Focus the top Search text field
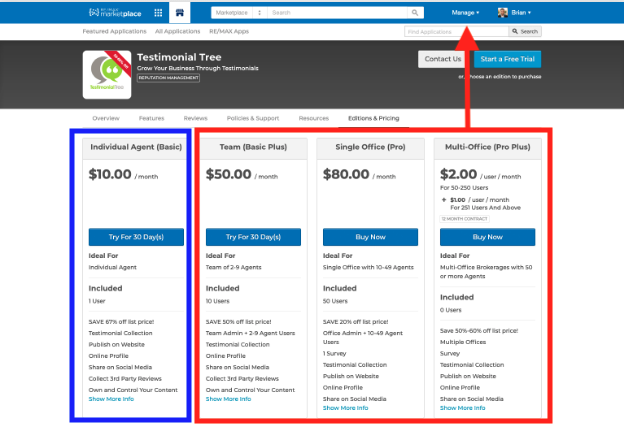This screenshot has width=624, height=426. [337, 13]
